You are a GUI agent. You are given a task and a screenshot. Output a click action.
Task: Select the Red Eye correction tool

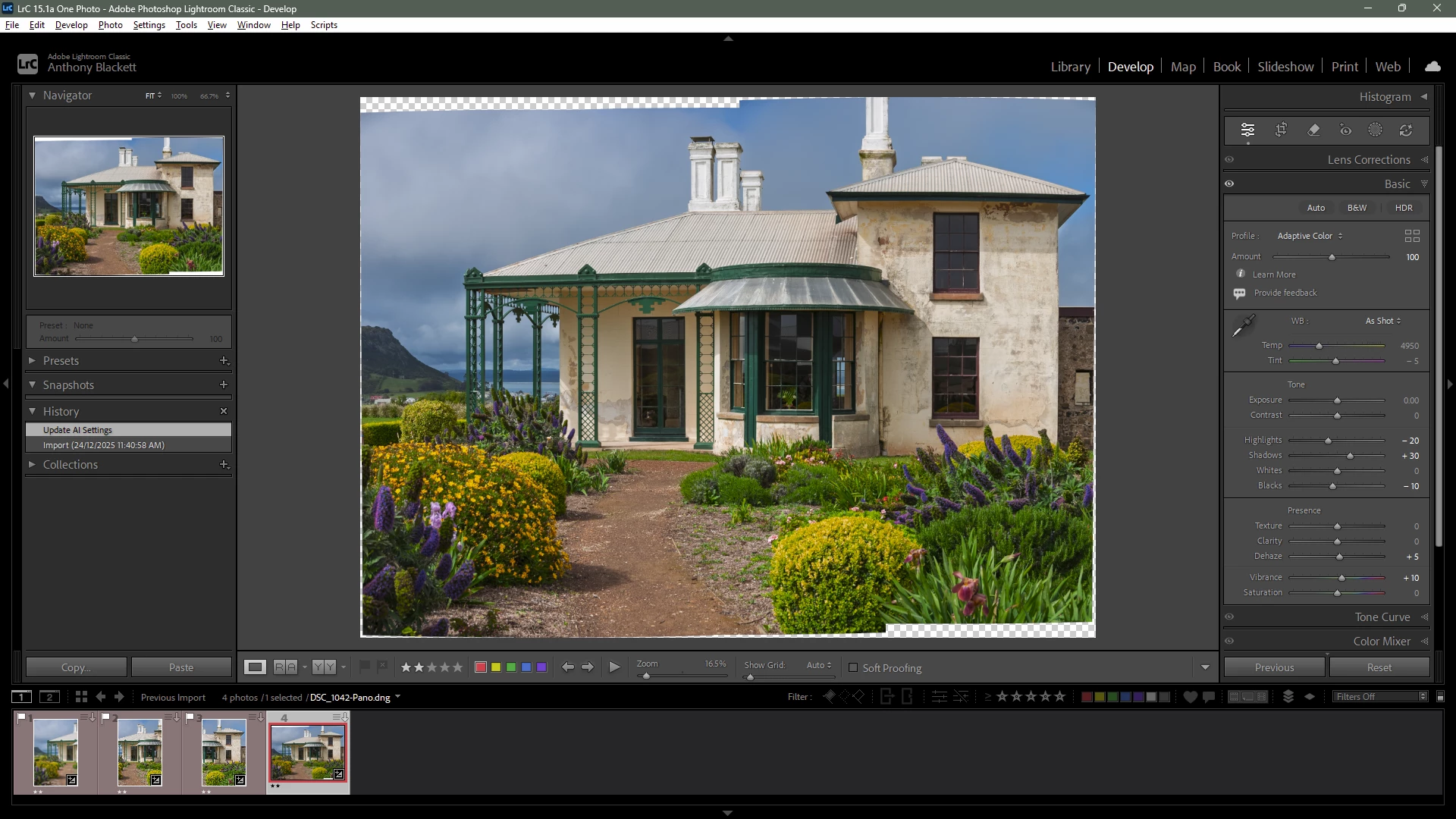pos(1345,130)
